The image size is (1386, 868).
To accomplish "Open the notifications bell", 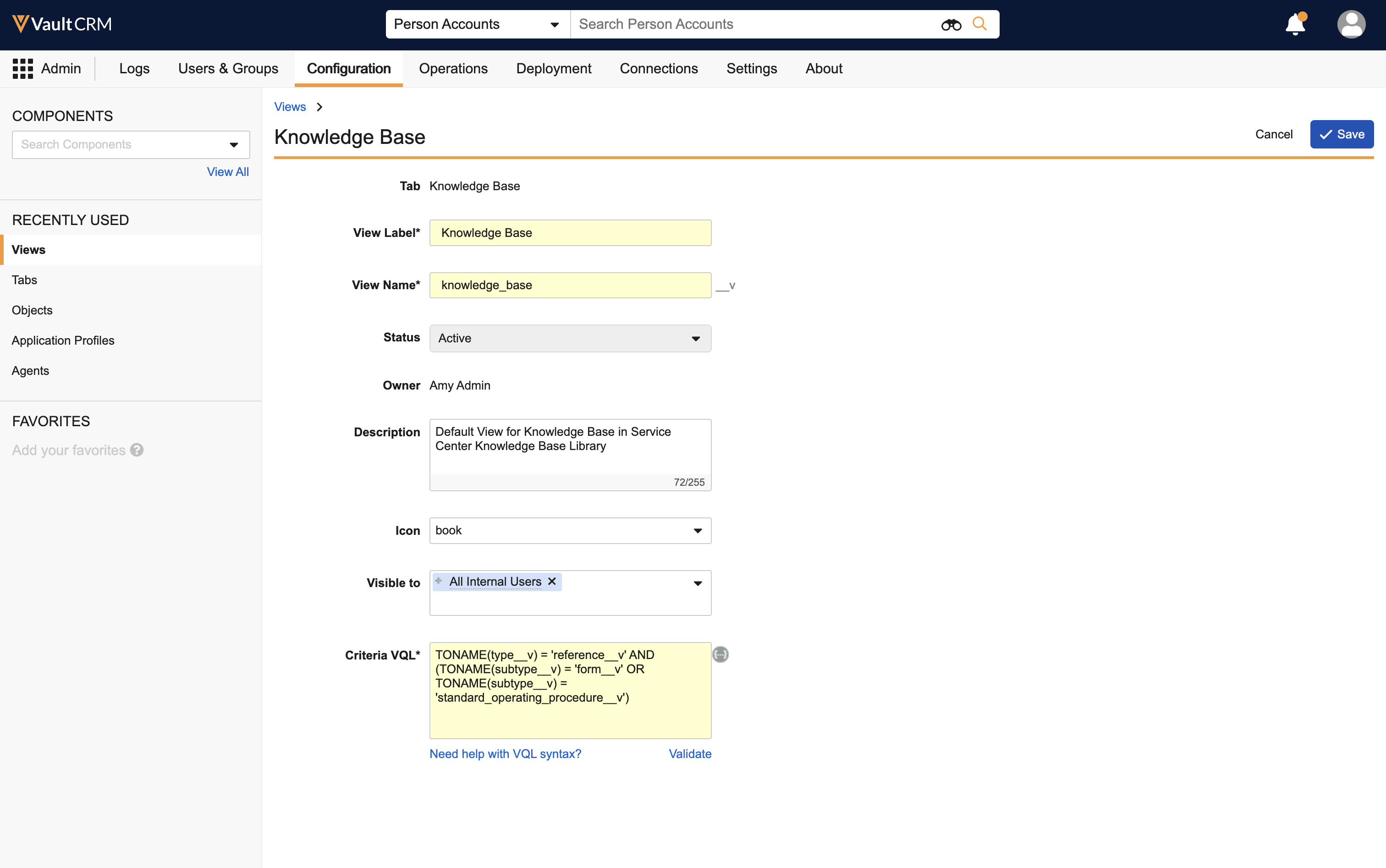I will (1295, 25).
